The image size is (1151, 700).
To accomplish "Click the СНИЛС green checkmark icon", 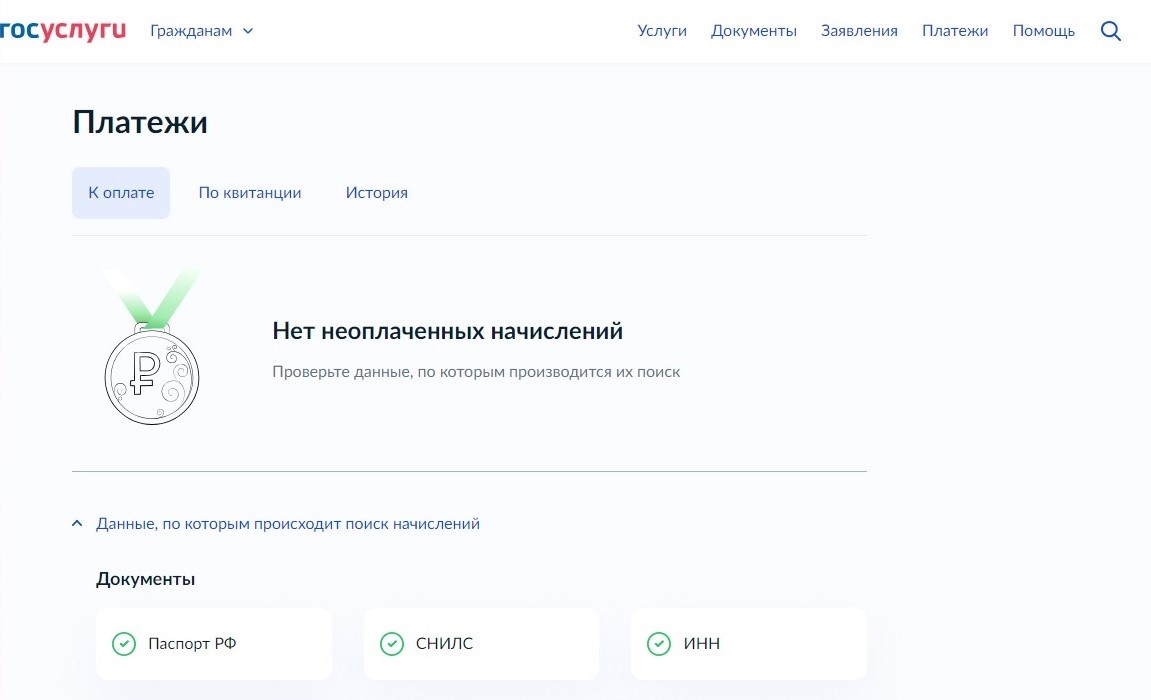I will (x=392, y=644).
